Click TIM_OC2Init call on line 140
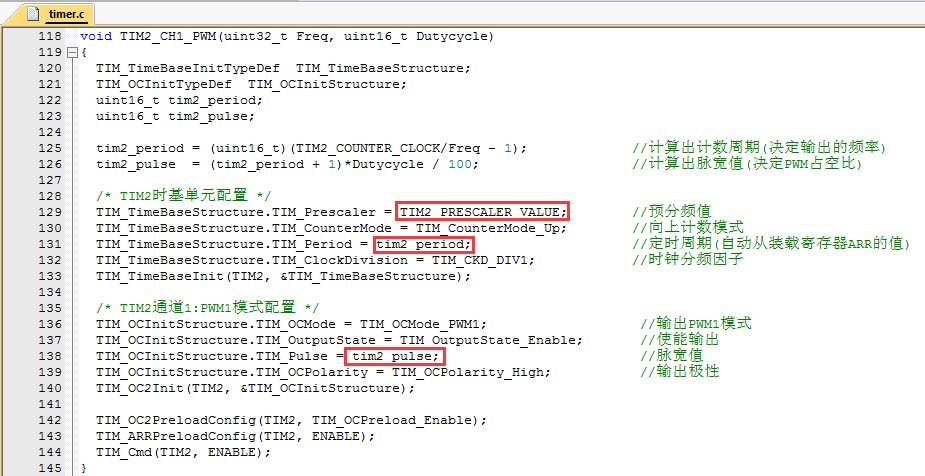Viewport: 925px width, 476px height. pos(255,388)
